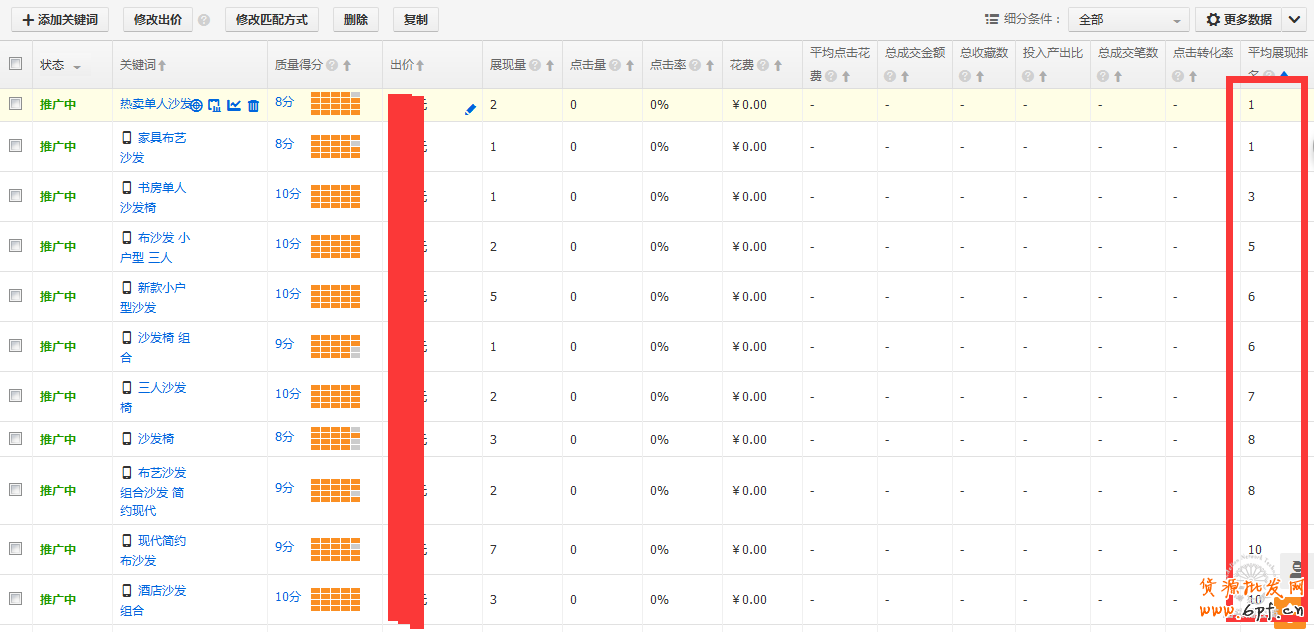Open the 状态 column filter dropdown
This screenshot has width=1314, height=632.
pos(77,67)
